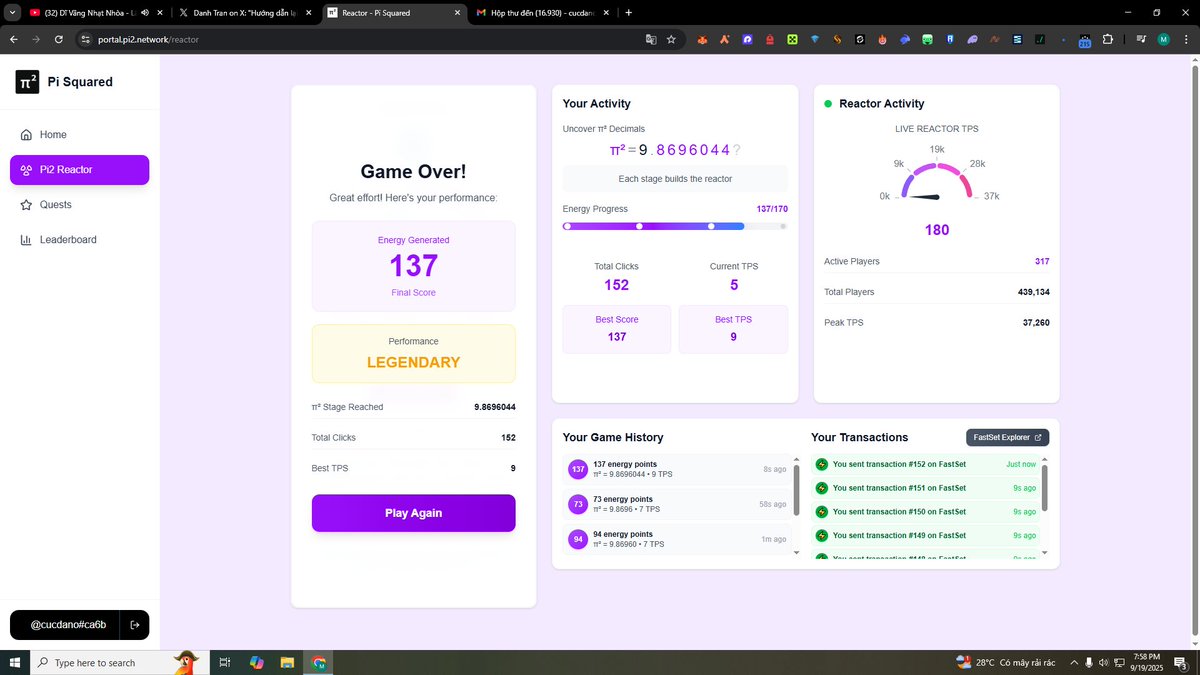Image resolution: width=1200 pixels, height=675 pixels.
Task: Open the FastSet Explorer link
Action: [1007, 437]
